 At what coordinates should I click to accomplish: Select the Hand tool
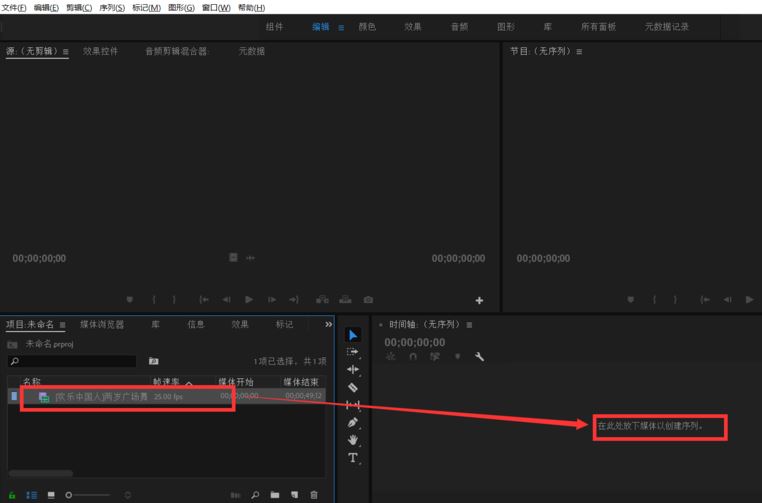(353, 440)
